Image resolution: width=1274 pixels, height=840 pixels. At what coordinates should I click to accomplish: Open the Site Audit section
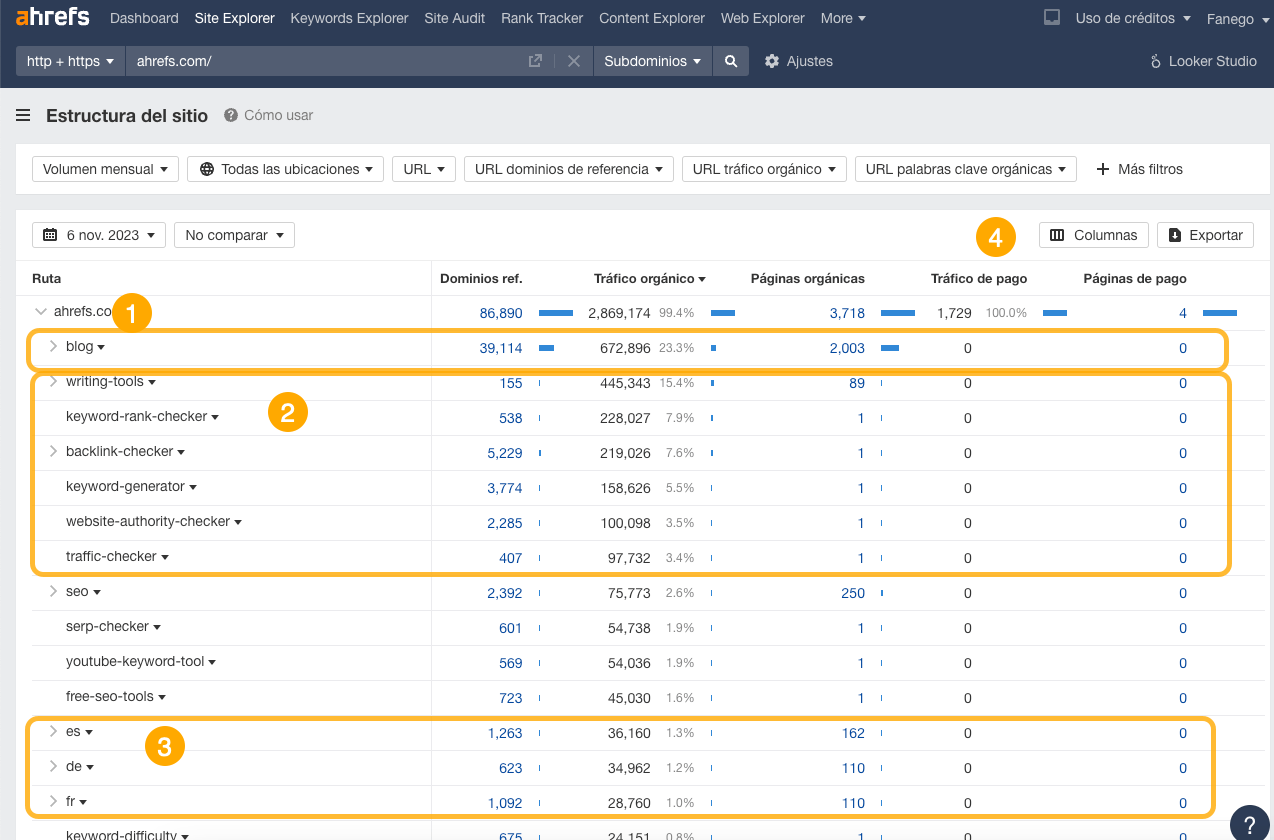tap(454, 18)
